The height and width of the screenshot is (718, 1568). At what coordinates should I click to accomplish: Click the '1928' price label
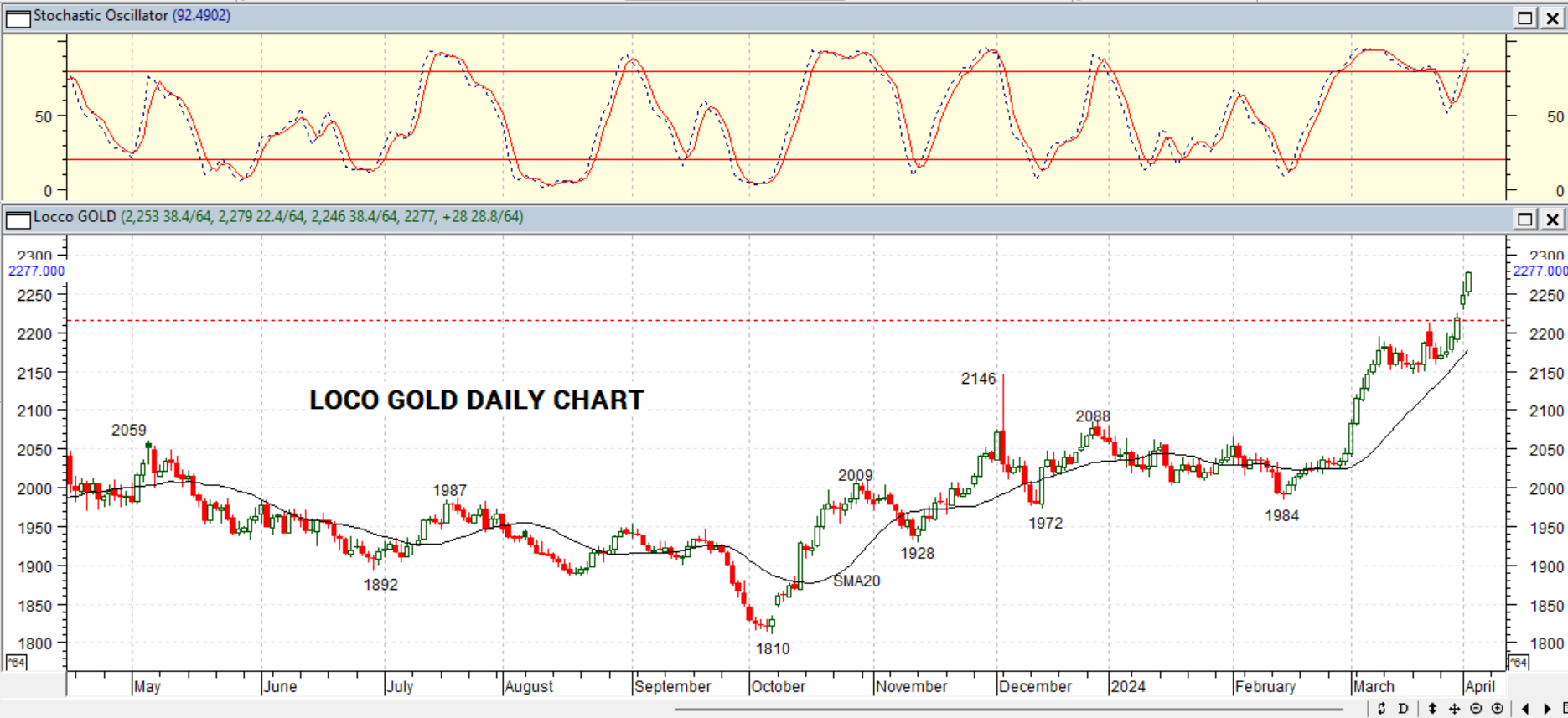point(918,553)
